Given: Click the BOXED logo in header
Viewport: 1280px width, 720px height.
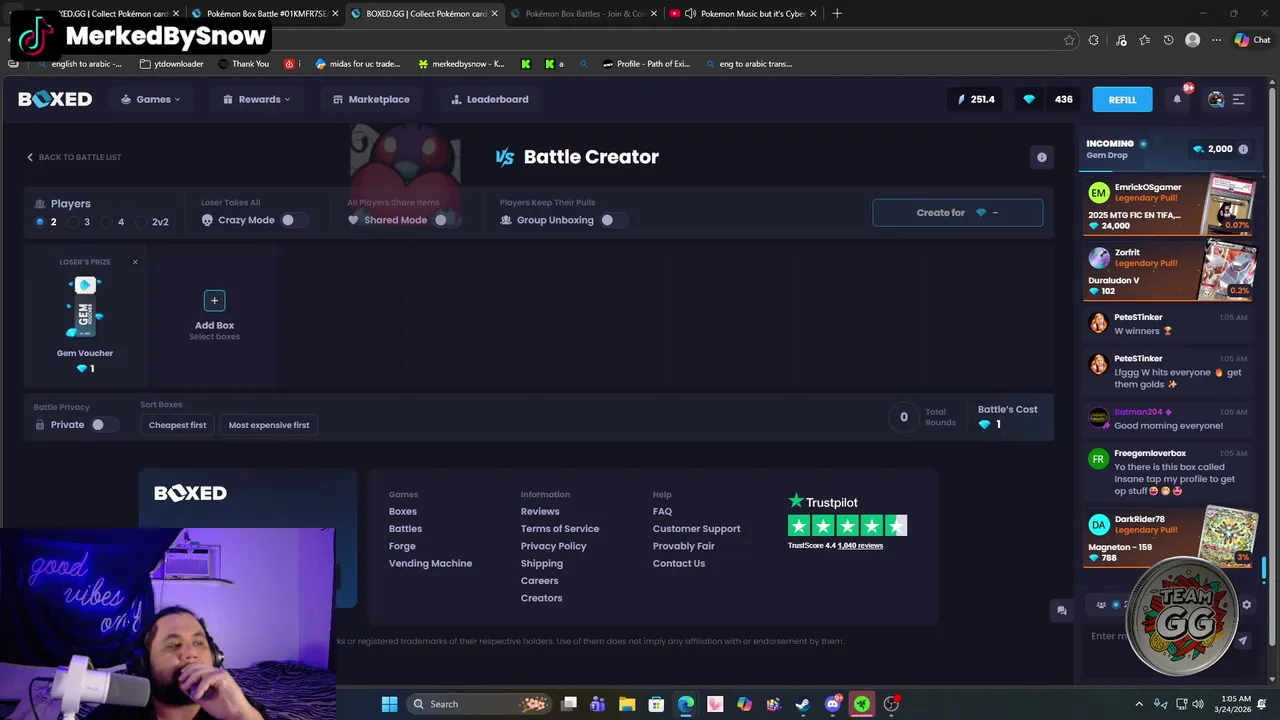Looking at the screenshot, I should click(55, 99).
